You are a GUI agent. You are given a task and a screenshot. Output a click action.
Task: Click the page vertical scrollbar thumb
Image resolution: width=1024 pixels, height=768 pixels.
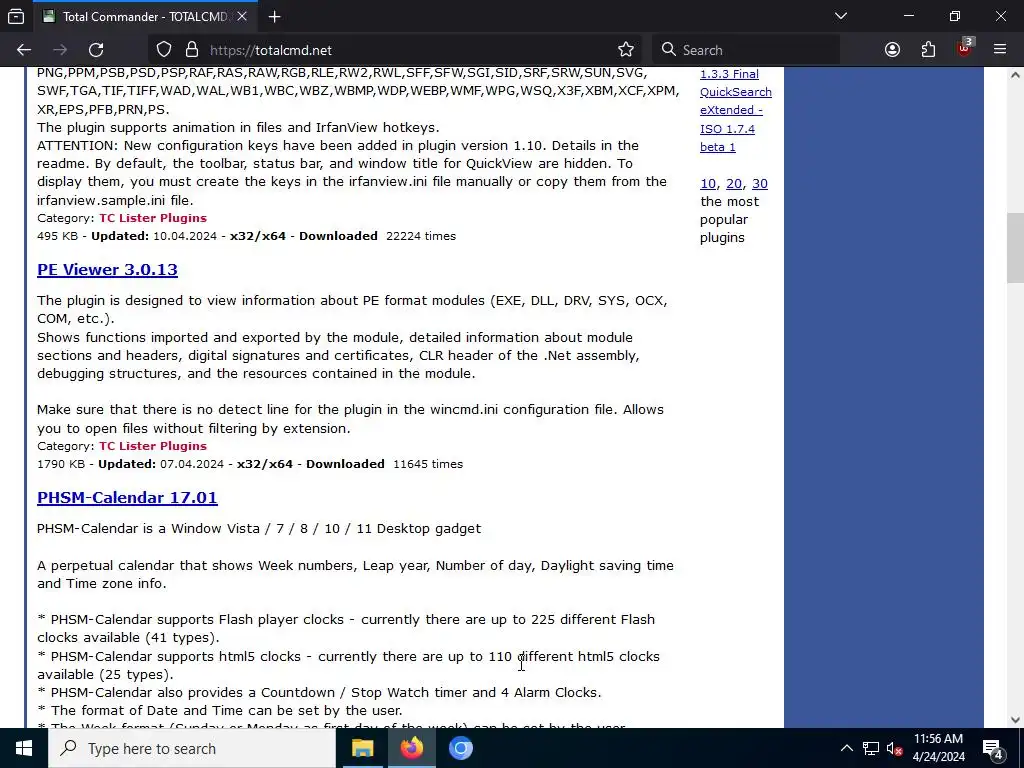1014,248
